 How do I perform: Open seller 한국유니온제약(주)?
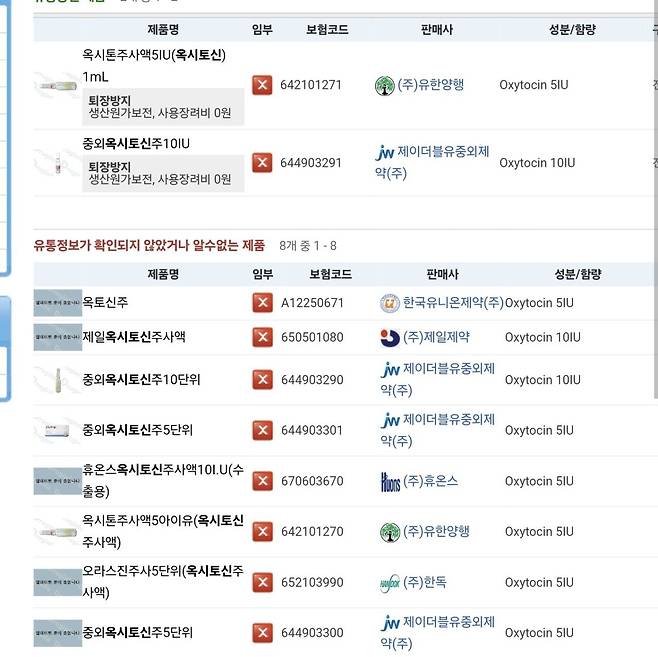453,302
